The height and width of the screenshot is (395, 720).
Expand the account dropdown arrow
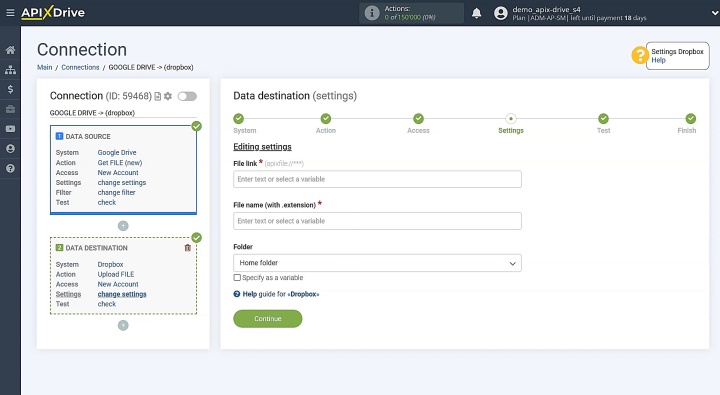click(714, 13)
